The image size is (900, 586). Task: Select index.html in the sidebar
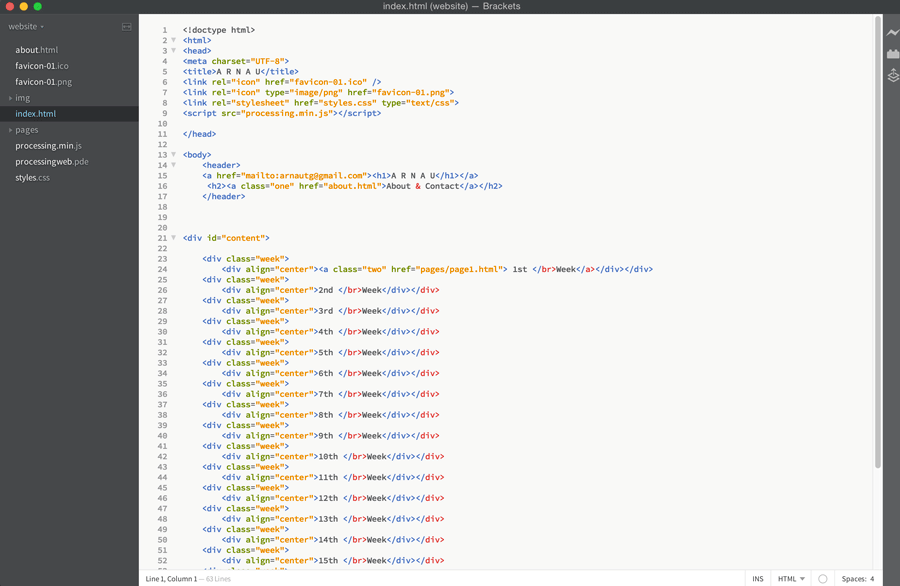click(36, 114)
